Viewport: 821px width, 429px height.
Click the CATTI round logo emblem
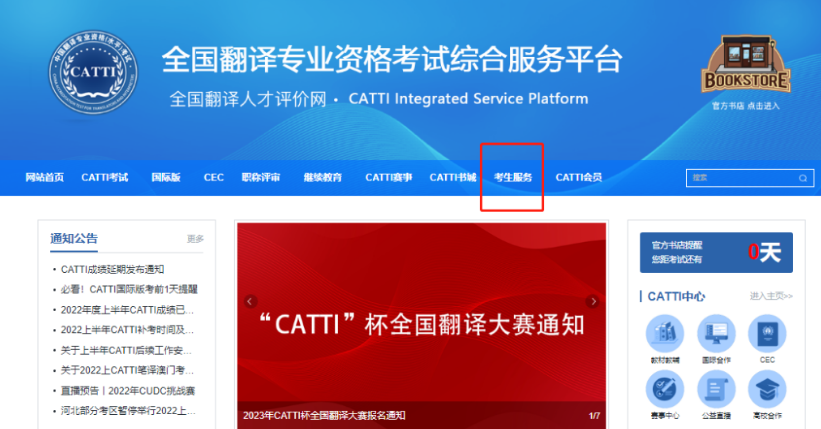click(93, 72)
